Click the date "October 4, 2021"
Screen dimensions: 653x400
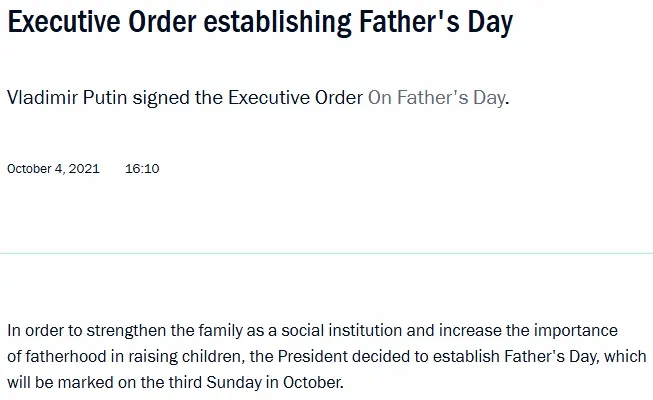pyautogui.click(x=53, y=169)
